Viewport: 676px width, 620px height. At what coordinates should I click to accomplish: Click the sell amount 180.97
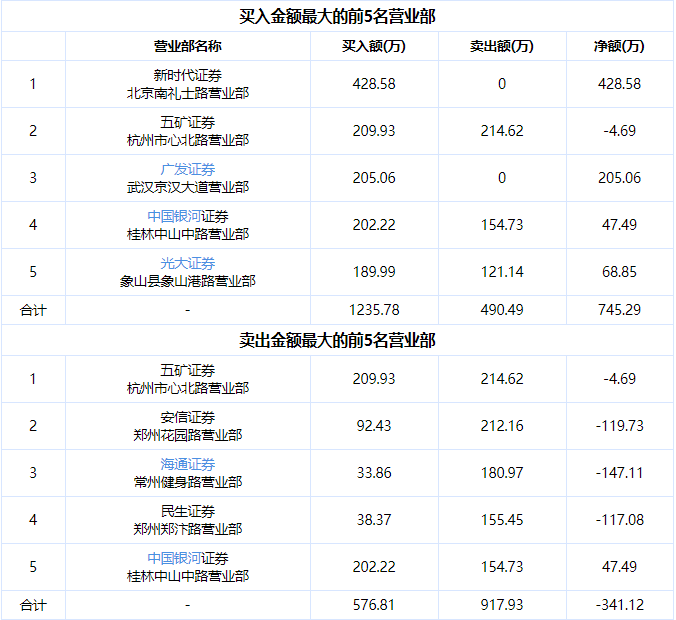[x=502, y=473]
